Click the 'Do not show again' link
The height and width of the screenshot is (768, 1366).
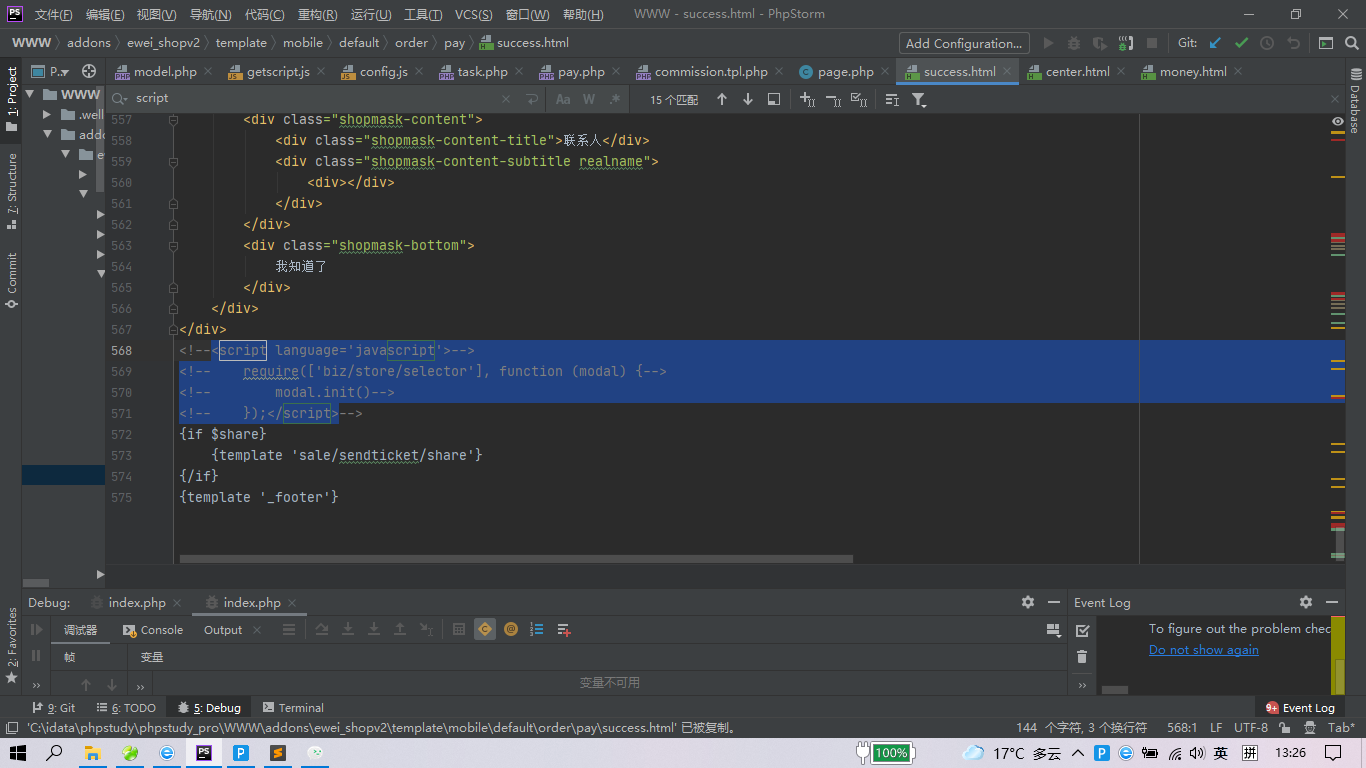pos(1203,650)
